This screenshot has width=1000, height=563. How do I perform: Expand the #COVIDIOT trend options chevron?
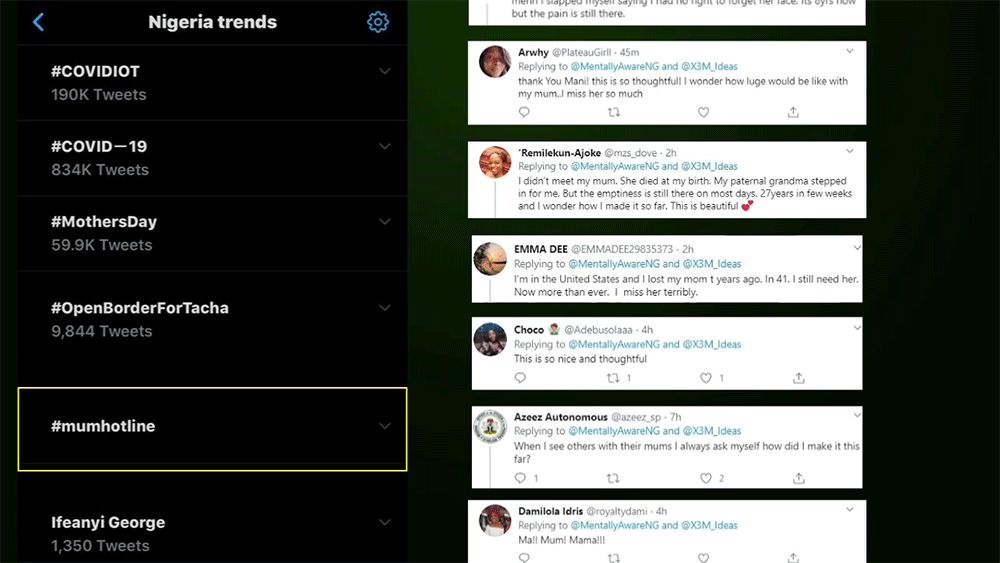click(x=385, y=71)
